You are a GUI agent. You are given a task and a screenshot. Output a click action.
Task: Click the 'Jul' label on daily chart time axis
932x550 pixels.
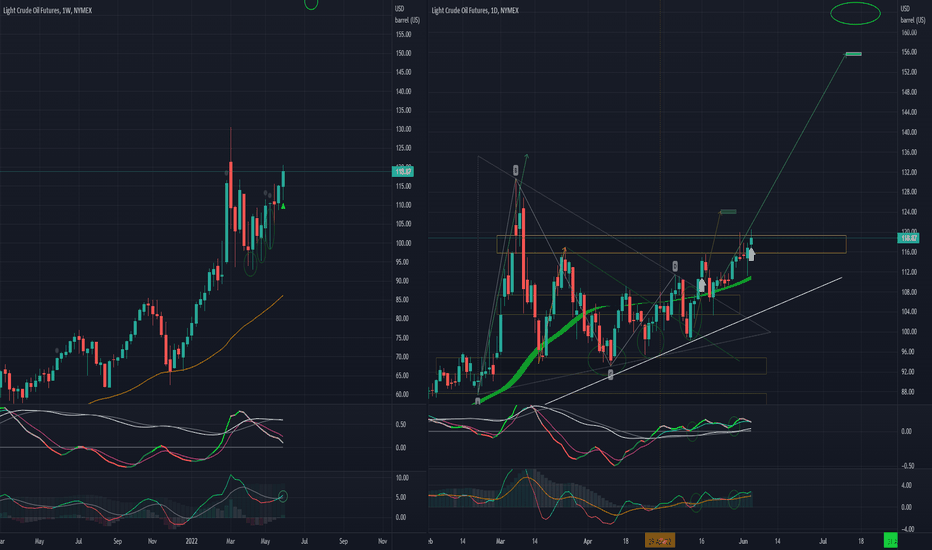pyautogui.click(x=823, y=541)
